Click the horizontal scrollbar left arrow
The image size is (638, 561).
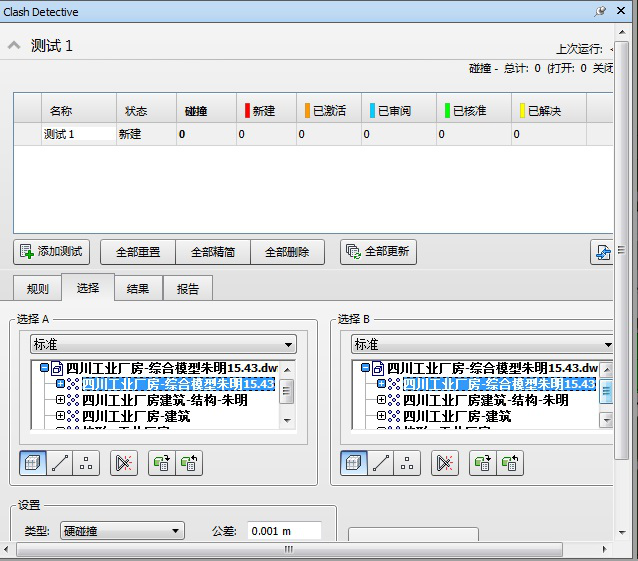click(6, 549)
